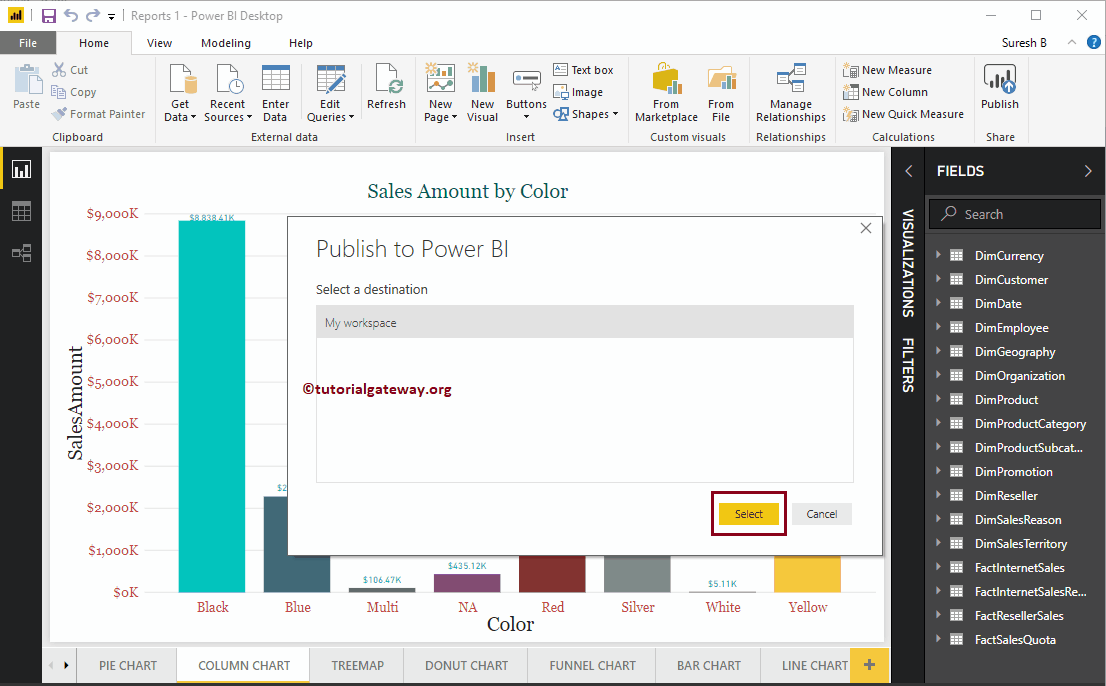Create a New Measure
Screen dimensions: 1106x686
point(887,70)
